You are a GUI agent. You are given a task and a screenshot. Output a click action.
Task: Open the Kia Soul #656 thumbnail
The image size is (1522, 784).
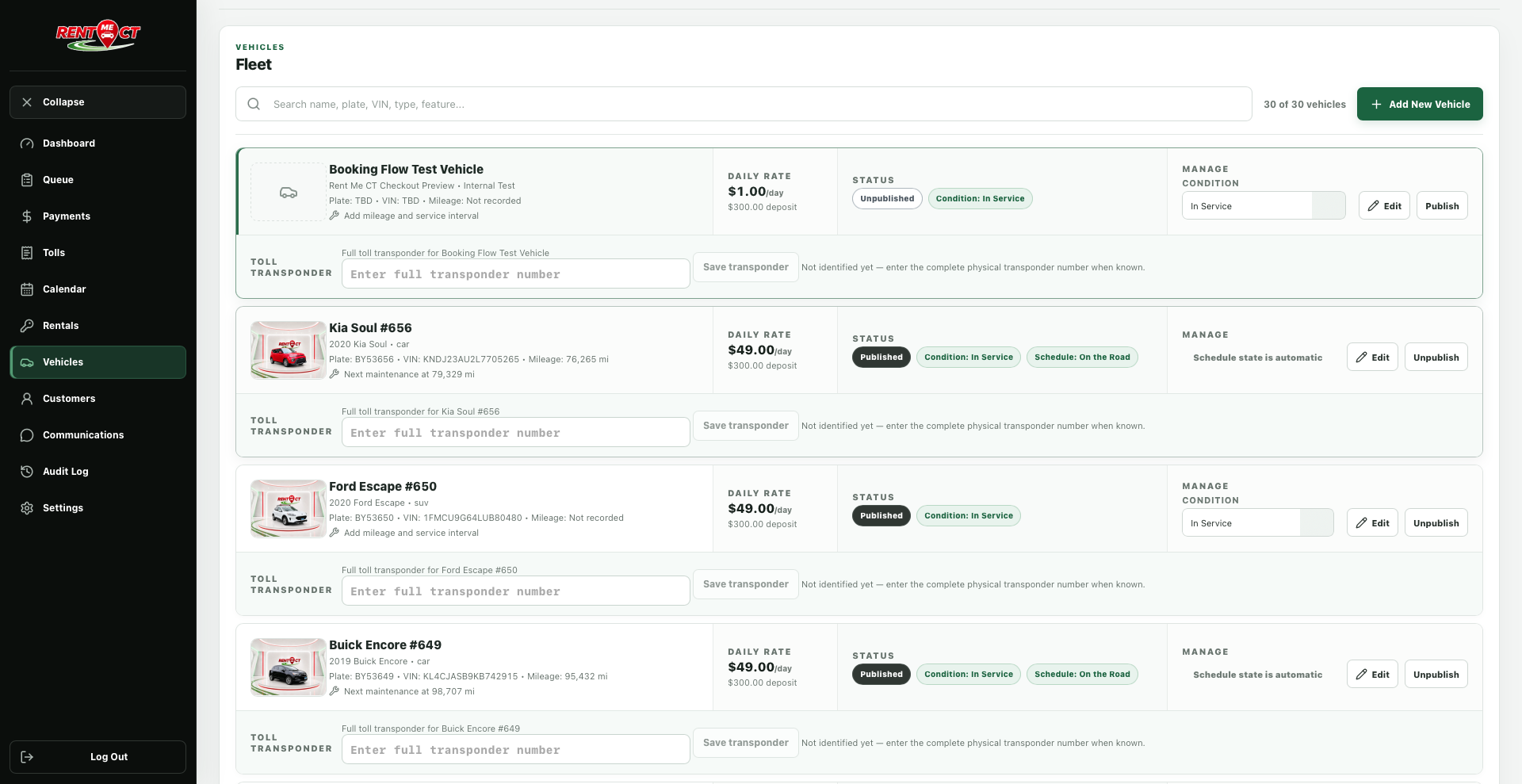[289, 350]
